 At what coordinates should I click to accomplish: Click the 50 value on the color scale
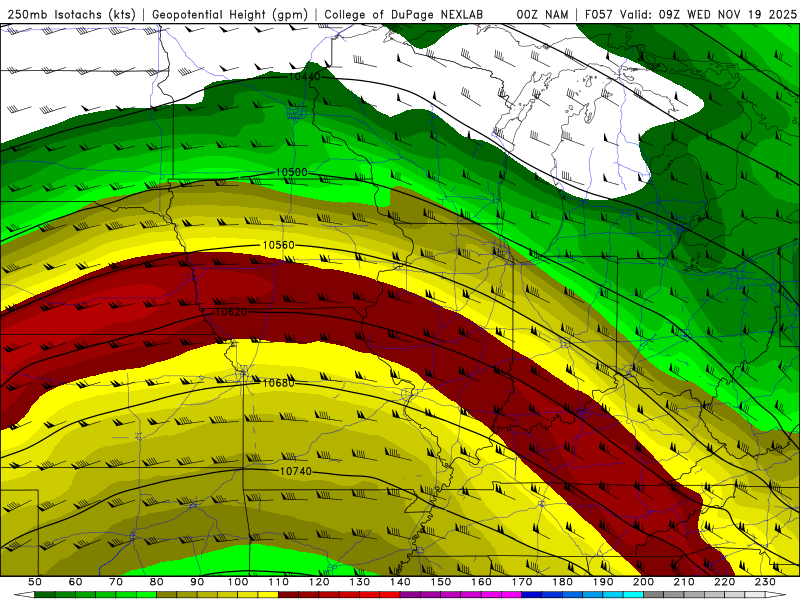(x=35, y=582)
